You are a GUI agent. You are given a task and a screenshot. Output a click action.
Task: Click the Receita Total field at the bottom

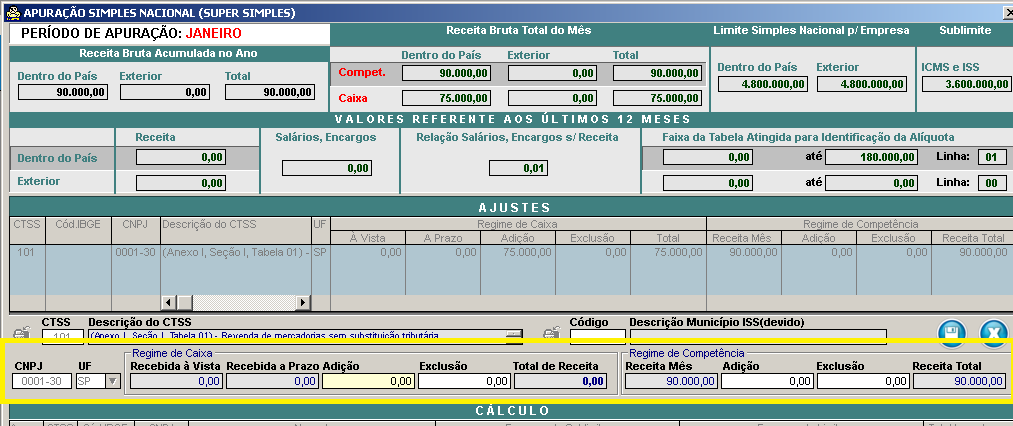(x=959, y=381)
